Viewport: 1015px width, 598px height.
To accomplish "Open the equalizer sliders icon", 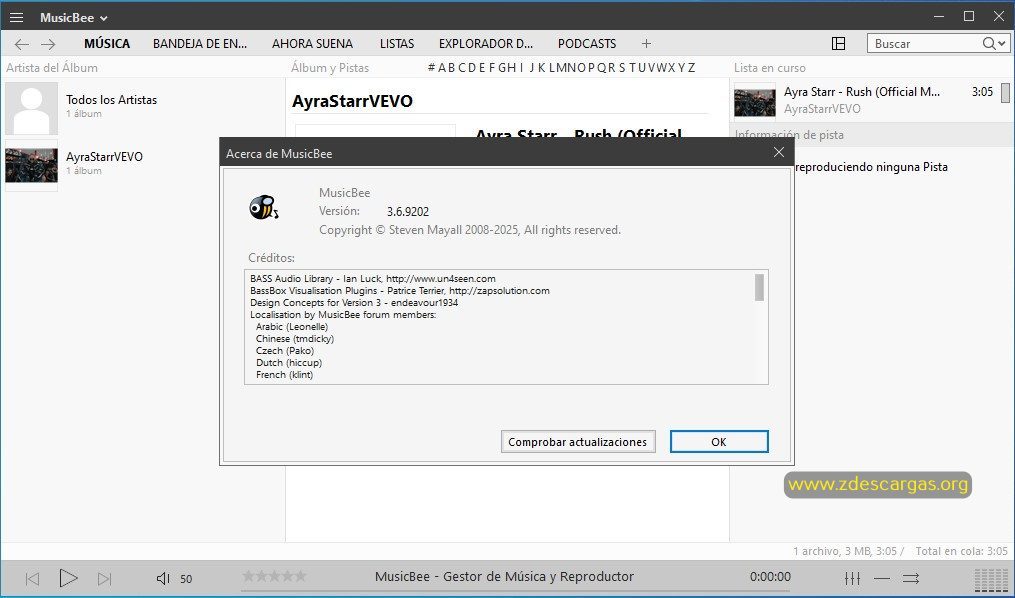I will [x=853, y=578].
